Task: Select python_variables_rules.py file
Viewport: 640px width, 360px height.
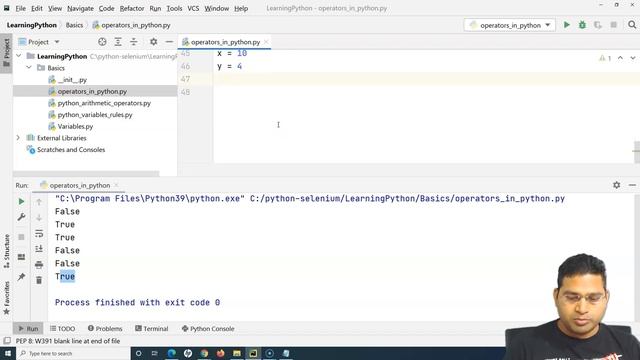Action: coord(95,115)
